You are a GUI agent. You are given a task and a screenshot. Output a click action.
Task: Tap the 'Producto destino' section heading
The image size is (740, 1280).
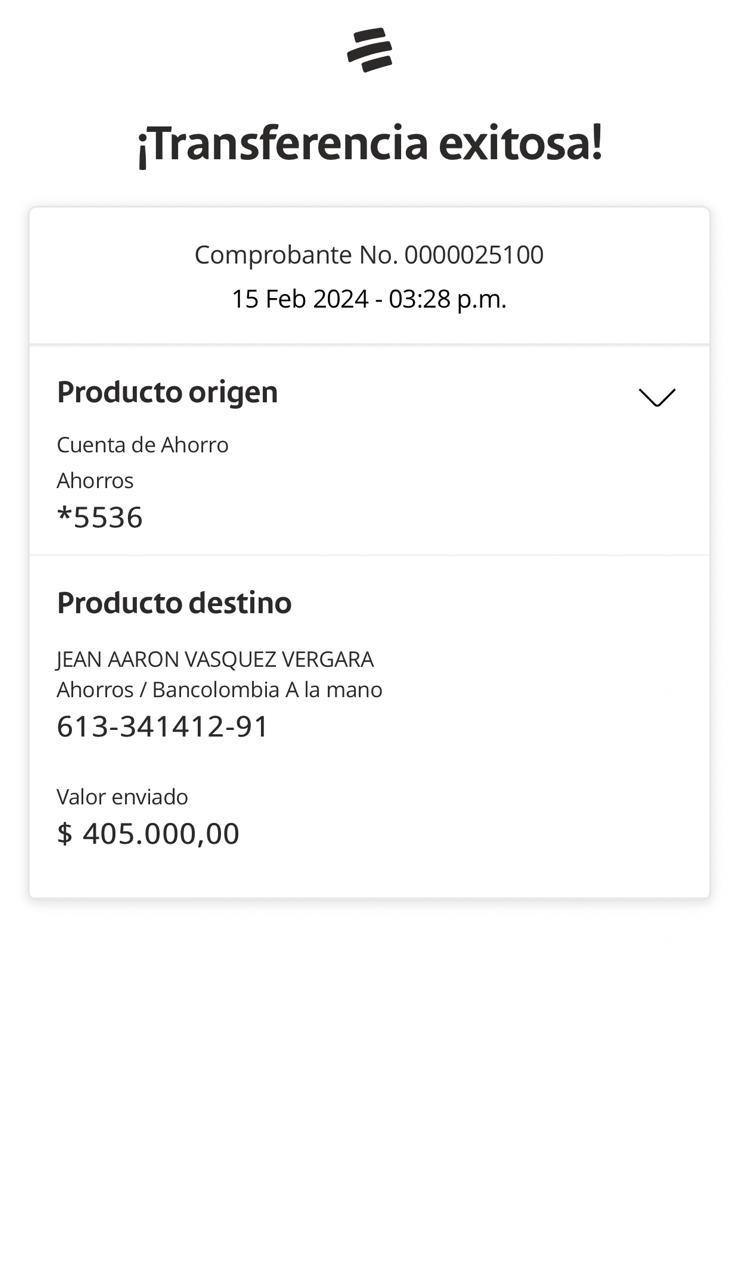(x=174, y=603)
